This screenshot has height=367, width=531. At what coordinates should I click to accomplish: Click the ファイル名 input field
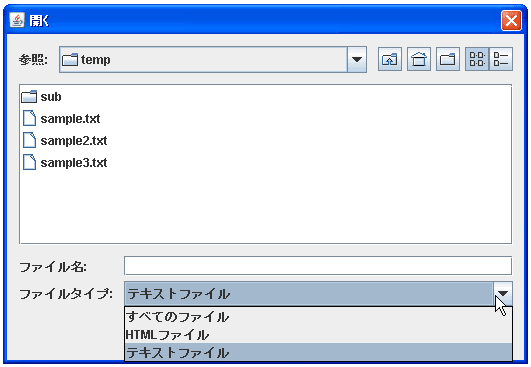[318, 266]
